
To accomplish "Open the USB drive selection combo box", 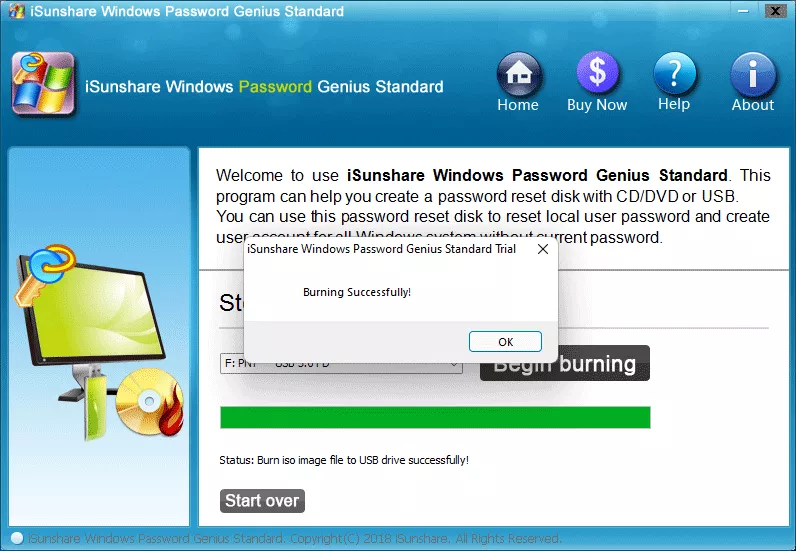I will click(341, 364).
